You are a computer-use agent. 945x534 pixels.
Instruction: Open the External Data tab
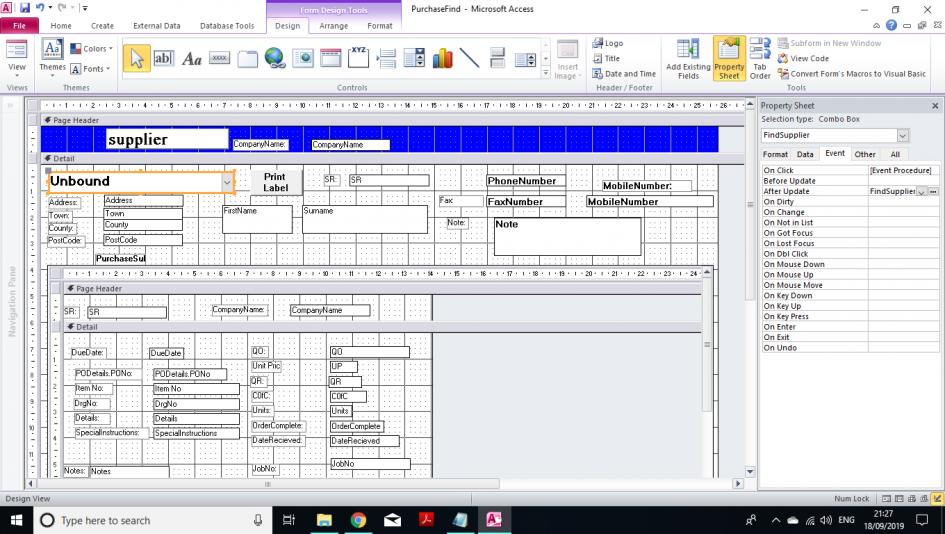pyautogui.click(x=157, y=26)
